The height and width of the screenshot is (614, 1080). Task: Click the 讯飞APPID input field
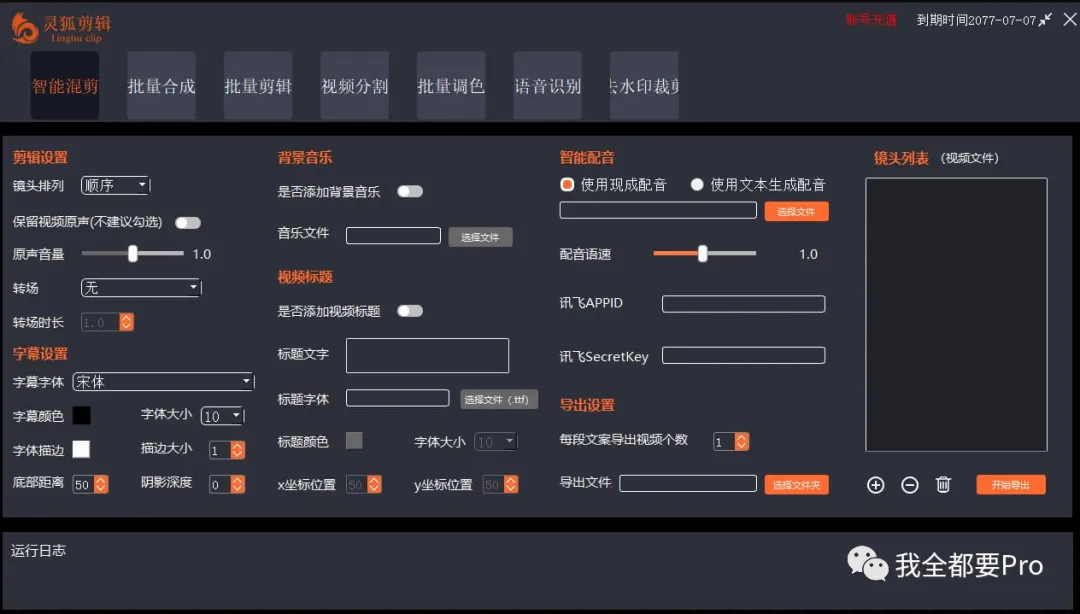743,304
